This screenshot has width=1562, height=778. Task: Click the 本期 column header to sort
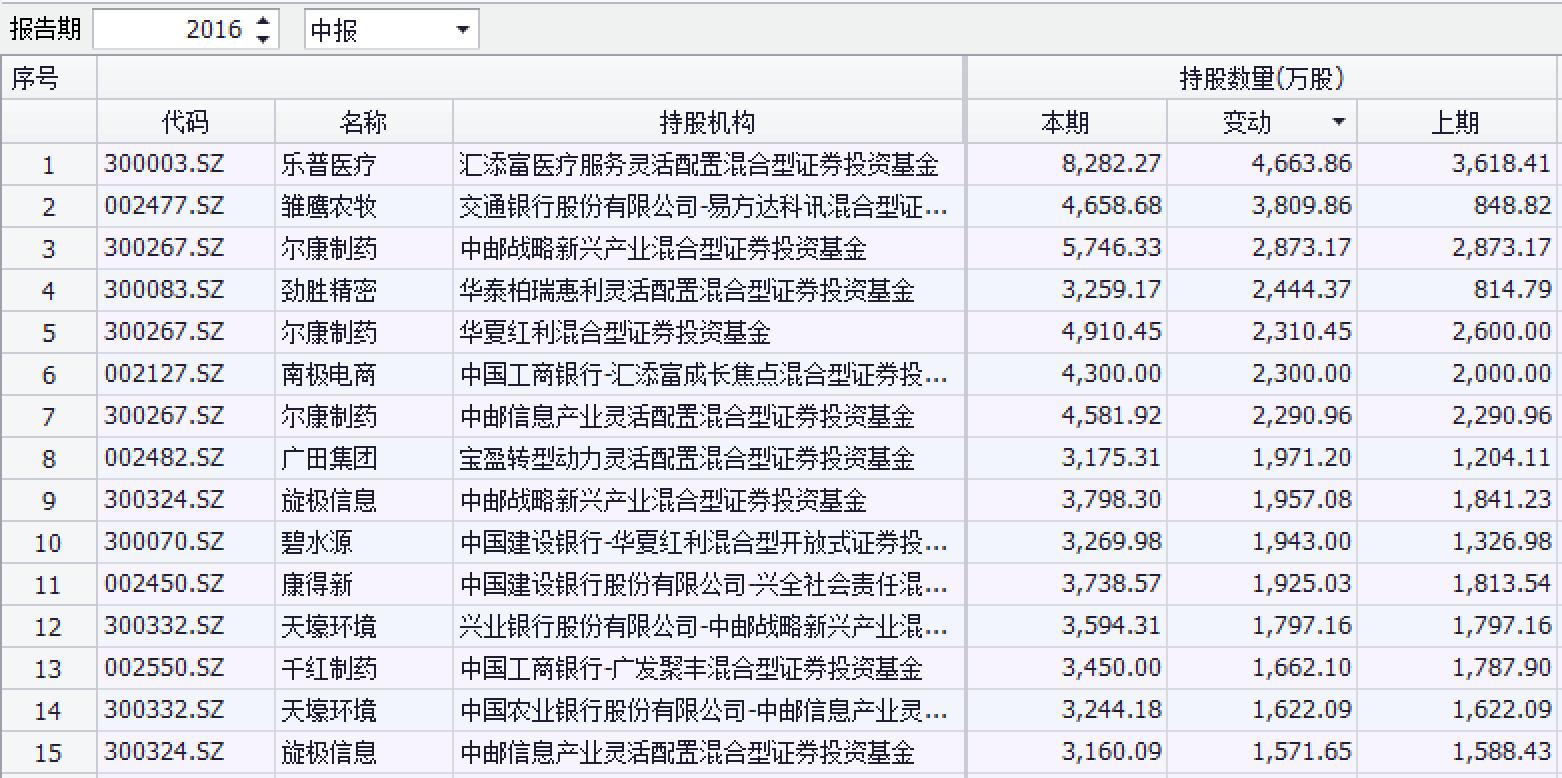click(1065, 121)
